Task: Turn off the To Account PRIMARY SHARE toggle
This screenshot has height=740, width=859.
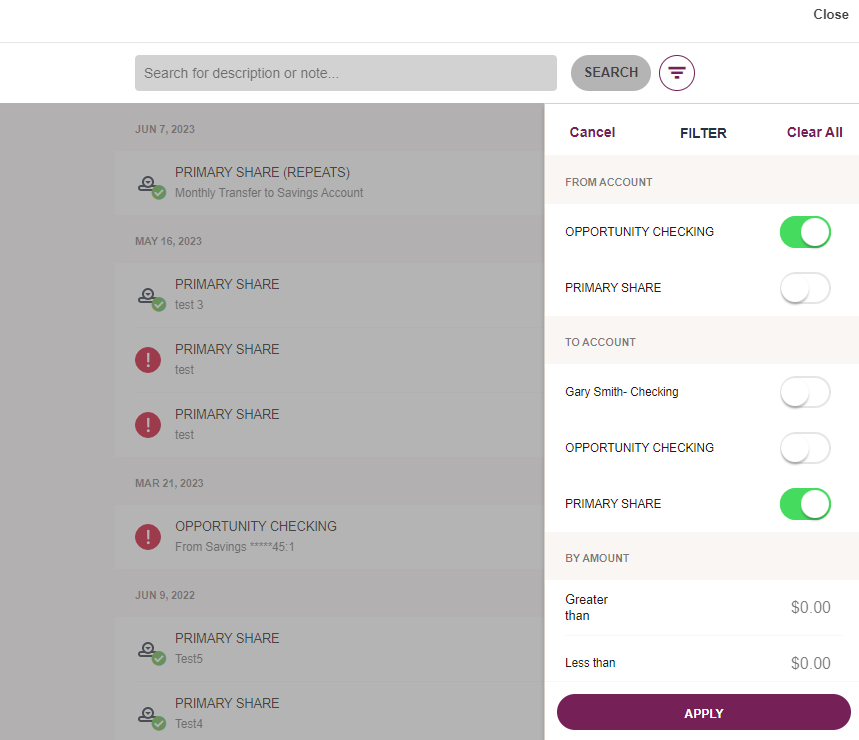Action: tap(805, 504)
